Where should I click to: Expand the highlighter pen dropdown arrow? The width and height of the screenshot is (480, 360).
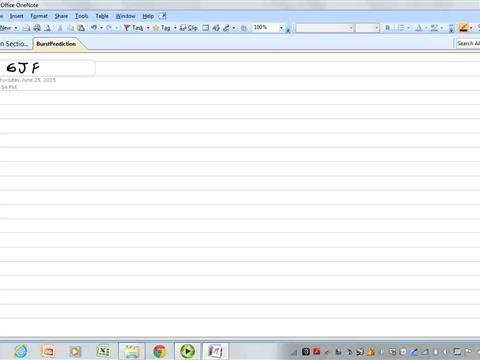[x=471, y=28]
